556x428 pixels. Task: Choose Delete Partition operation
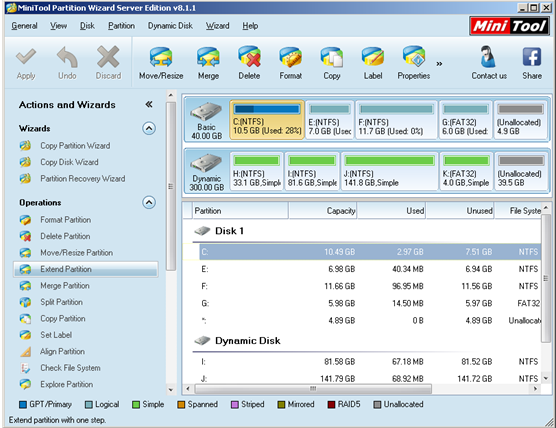point(65,236)
